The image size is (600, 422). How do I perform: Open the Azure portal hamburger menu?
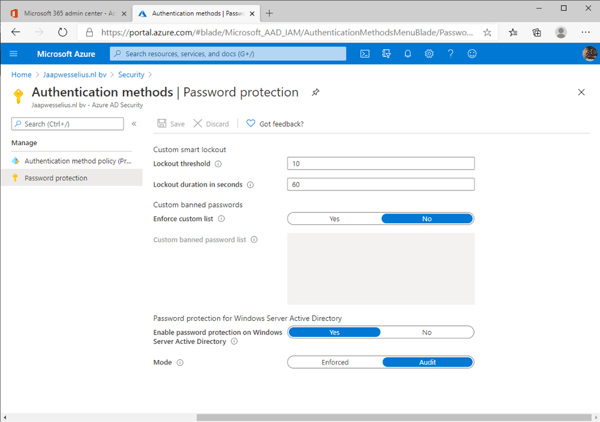[13, 54]
